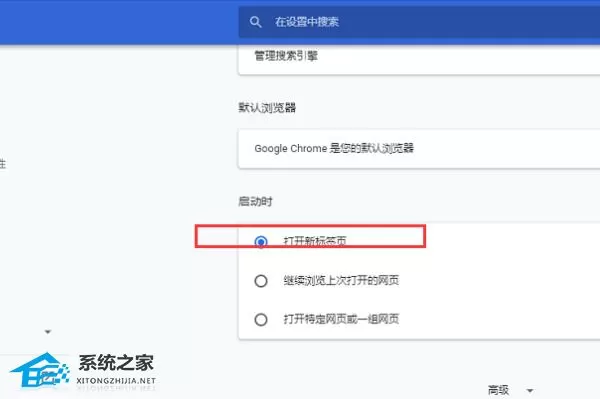The width and height of the screenshot is (600, 399).
Task: Select the 打开新标签页 radio button
Action: click(x=261, y=242)
